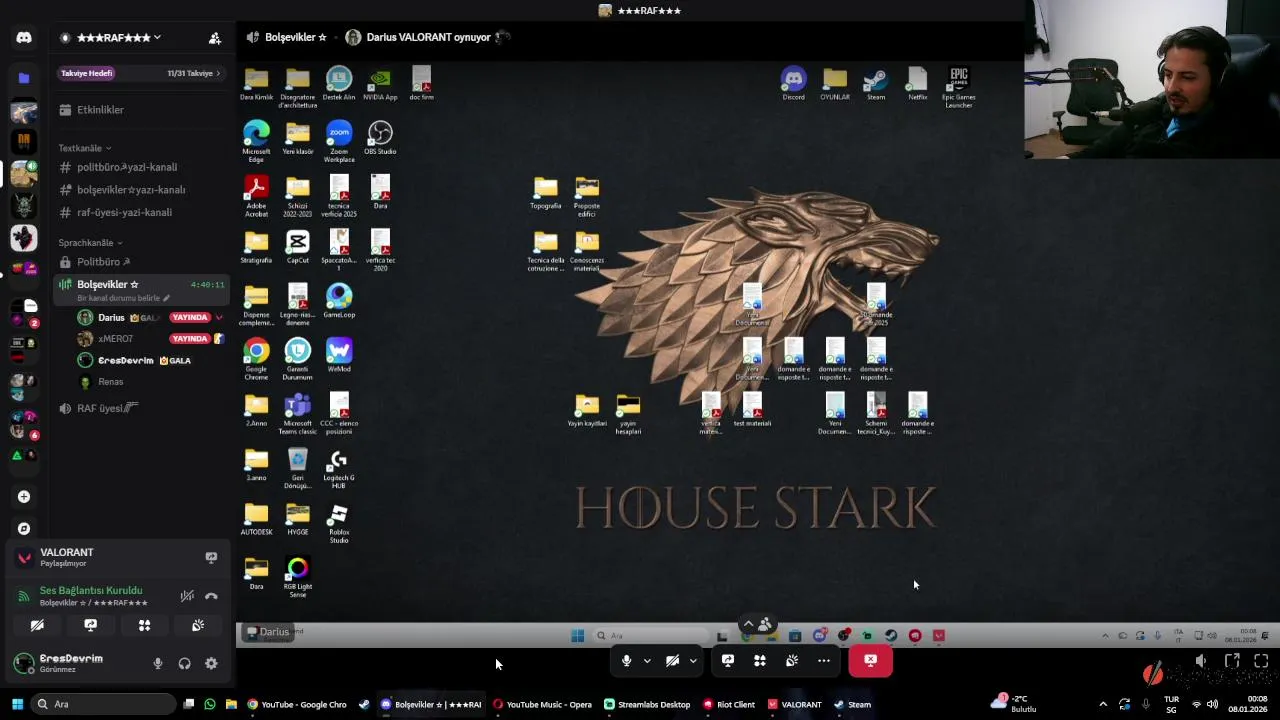
Task: Open Task View in taskbar
Action: [188, 704]
